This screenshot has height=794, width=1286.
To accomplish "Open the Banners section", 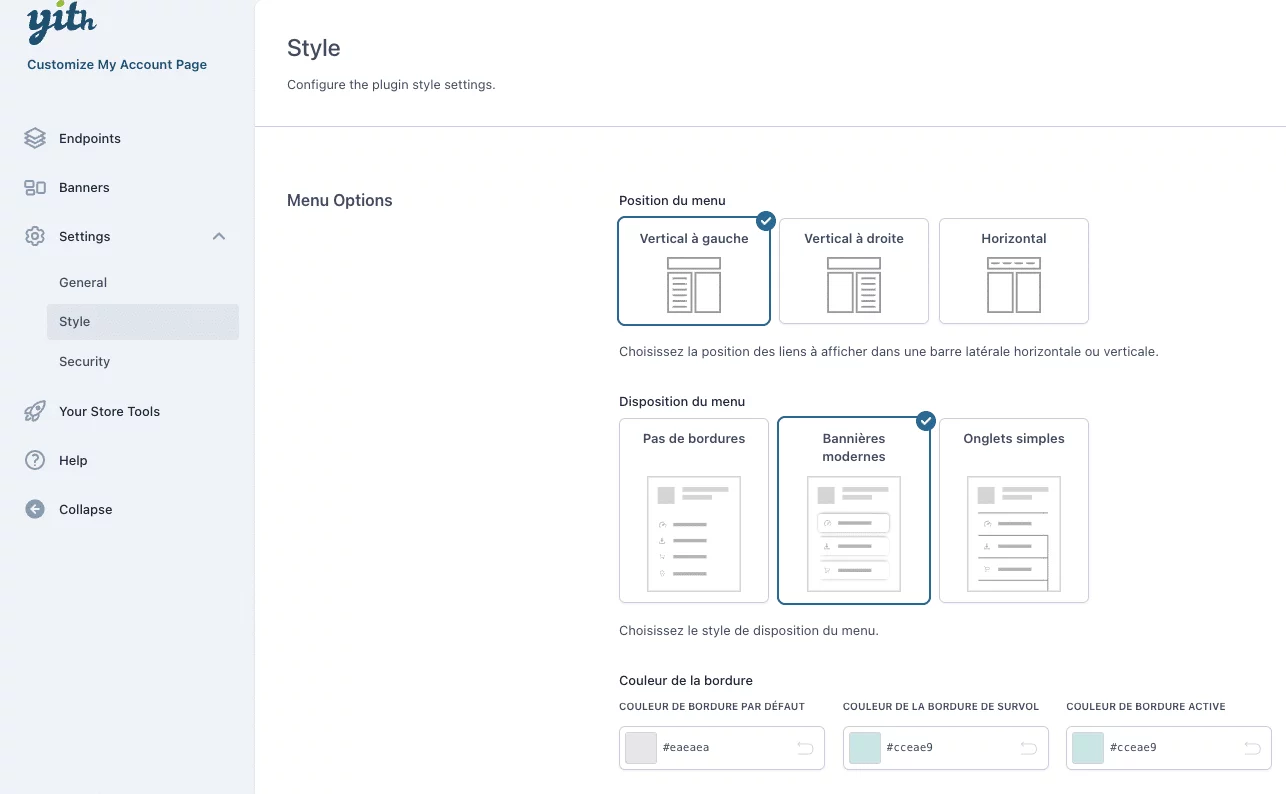I will click(x=84, y=187).
